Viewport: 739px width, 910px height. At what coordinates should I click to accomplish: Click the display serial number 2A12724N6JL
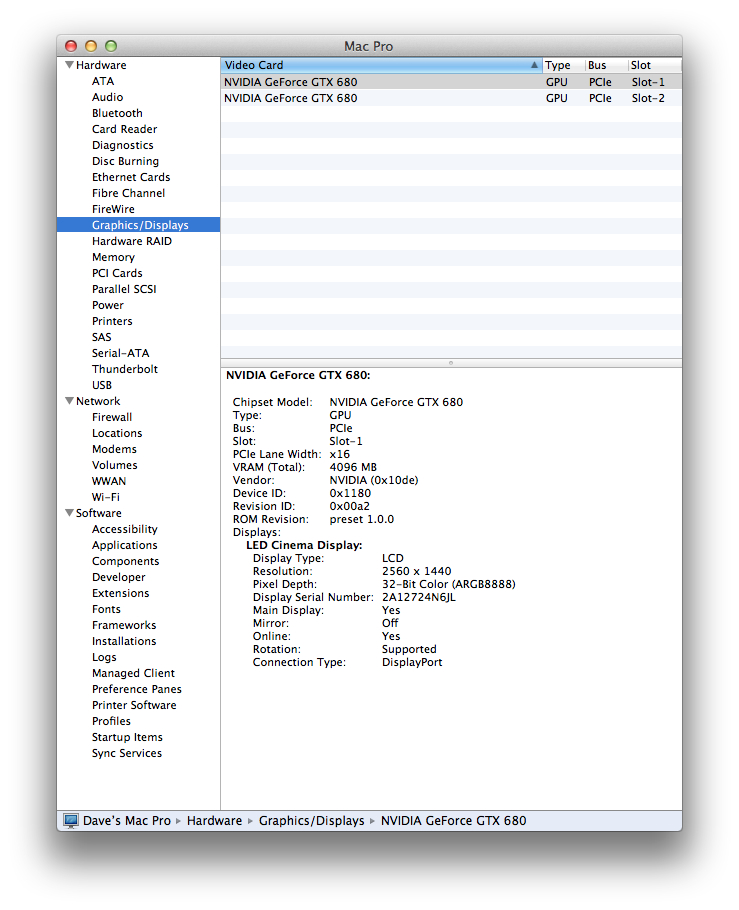pos(419,597)
